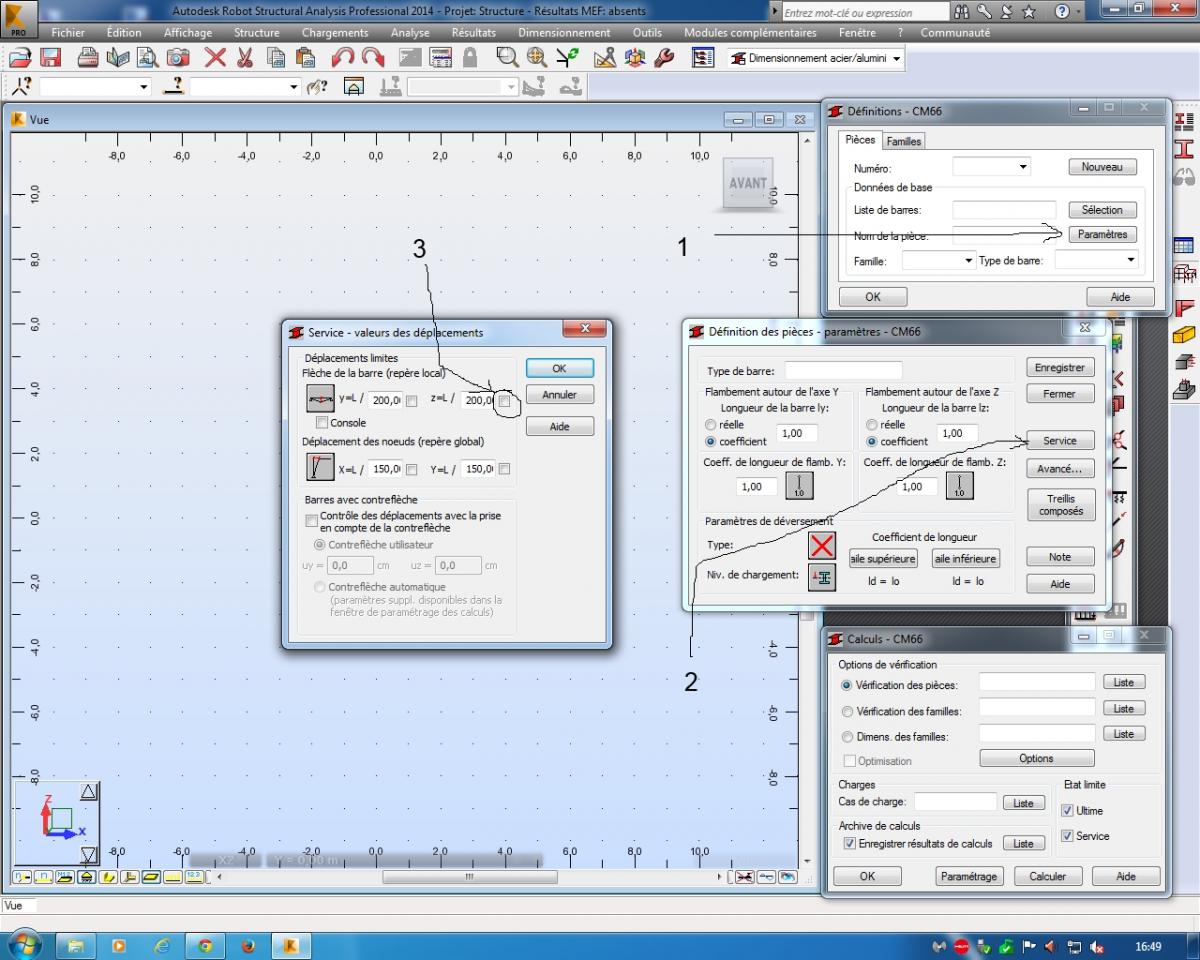Switch to the Familles tab
Screen dimensions: 1200x960
point(904,142)
